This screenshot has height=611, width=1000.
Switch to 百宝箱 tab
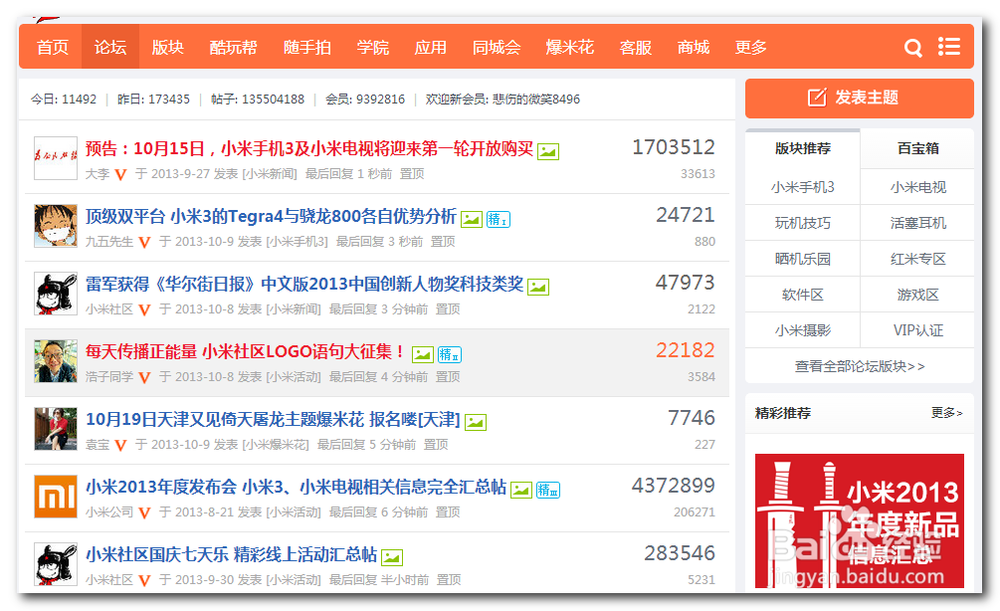pyautogui.click(x=918, y=149)
